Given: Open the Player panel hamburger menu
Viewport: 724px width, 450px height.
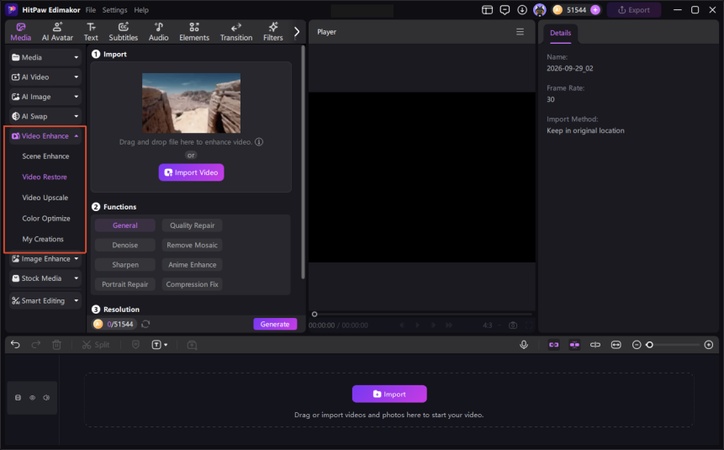Looking at the screenshot, I should point(520,32).
